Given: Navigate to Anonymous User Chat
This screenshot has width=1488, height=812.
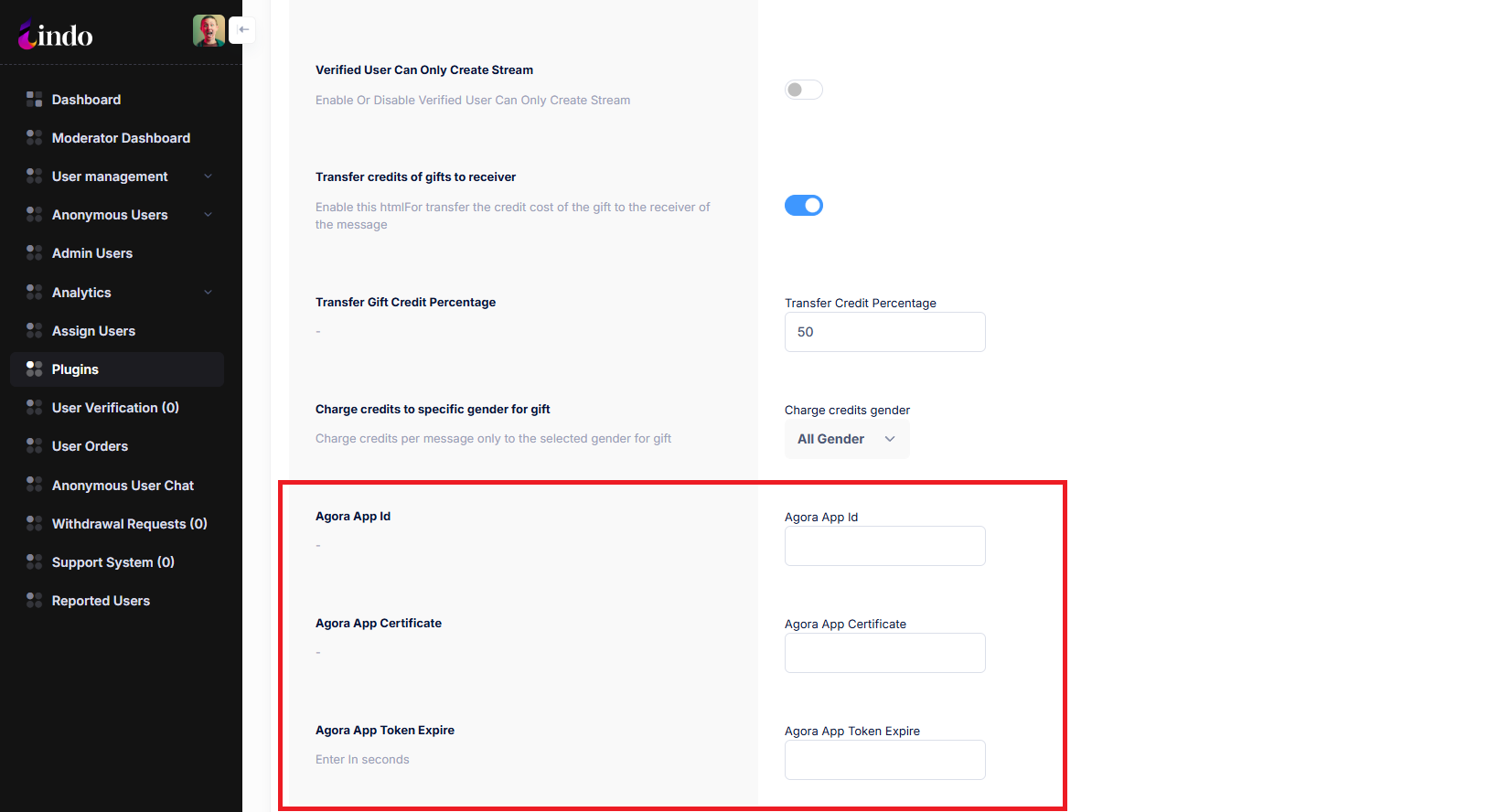Looking at the screenshot, I should (x=123, y=486).
